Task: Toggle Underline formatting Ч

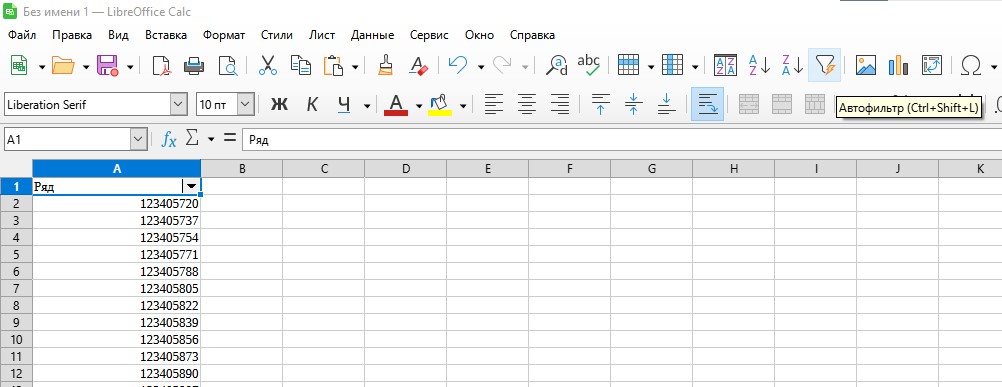Action: click(345, 104)
